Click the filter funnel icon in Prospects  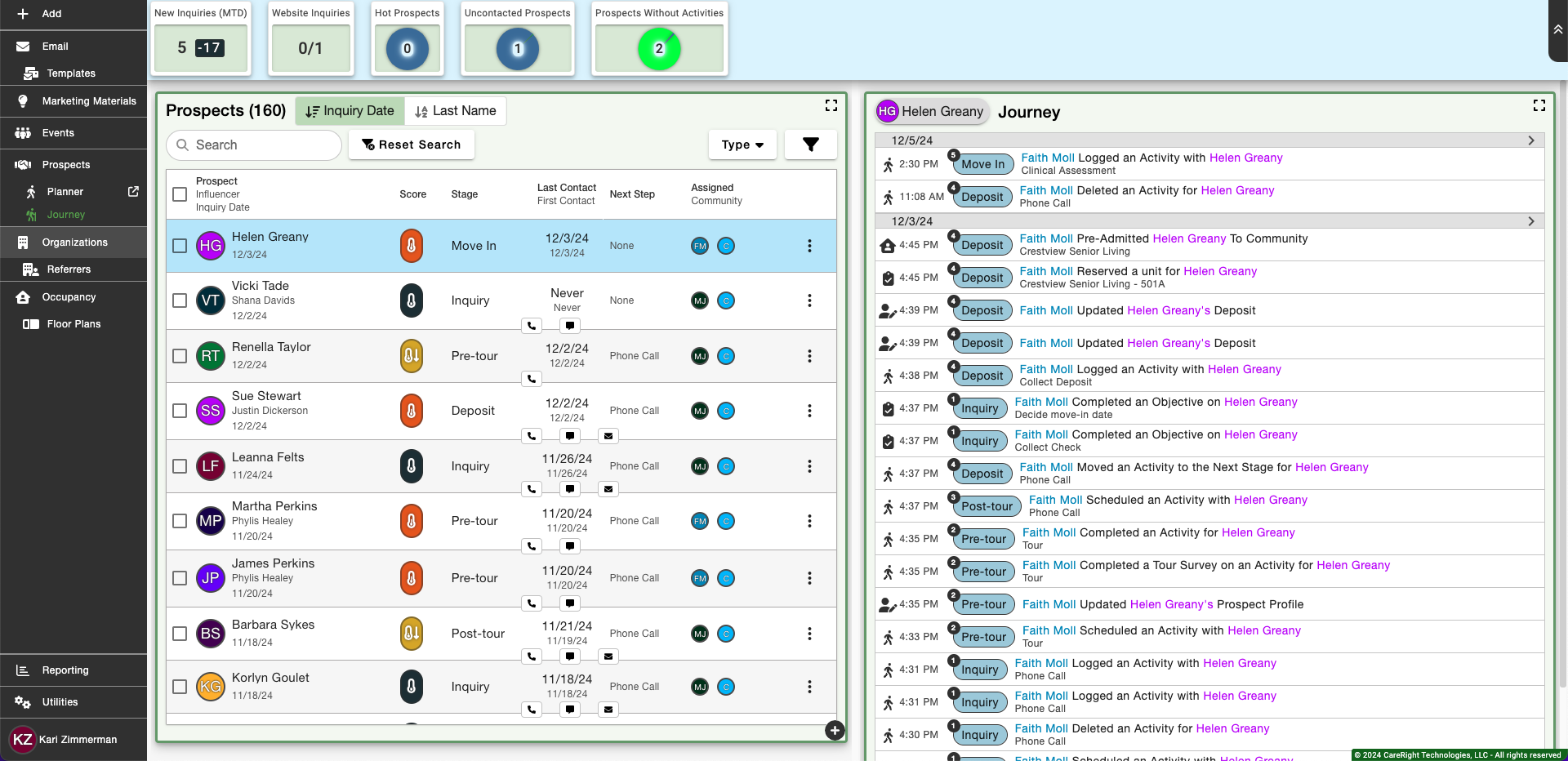pyautogui.click(x=810, y=145)
